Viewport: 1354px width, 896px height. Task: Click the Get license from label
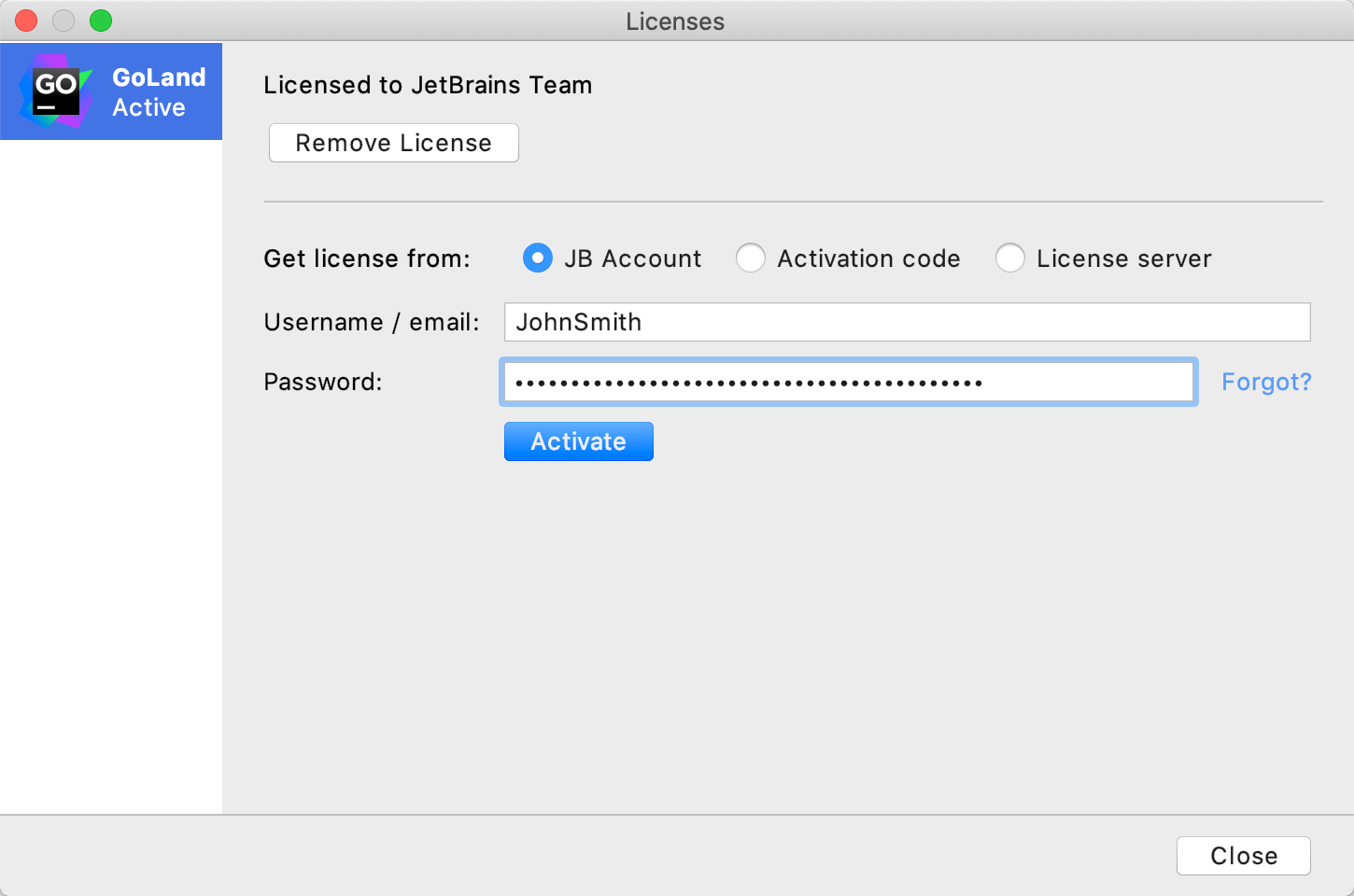(367, 259)
